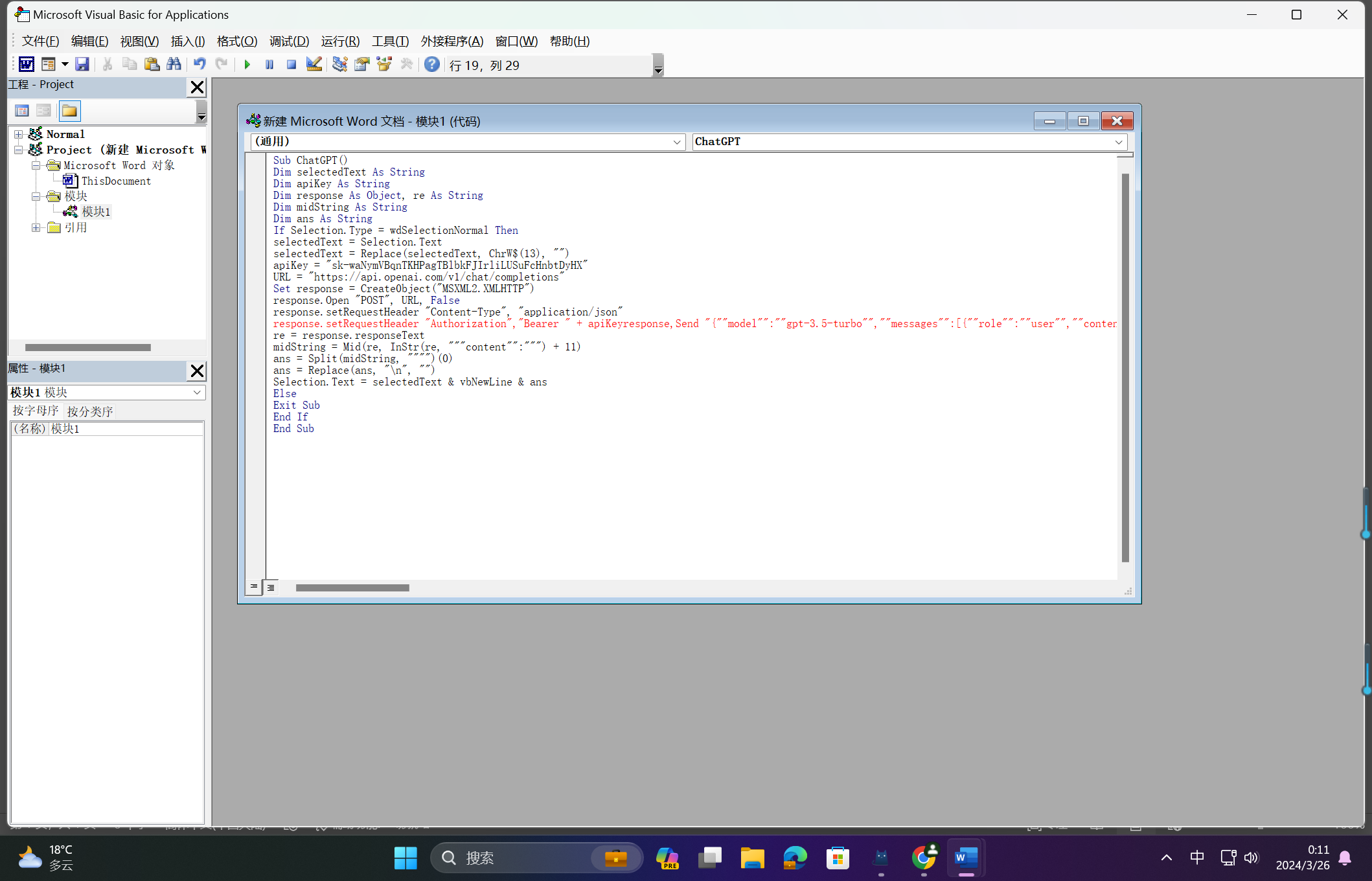Click the Undo toolbar icon
Screen dimensions: 1372x881
click(200, 64)
